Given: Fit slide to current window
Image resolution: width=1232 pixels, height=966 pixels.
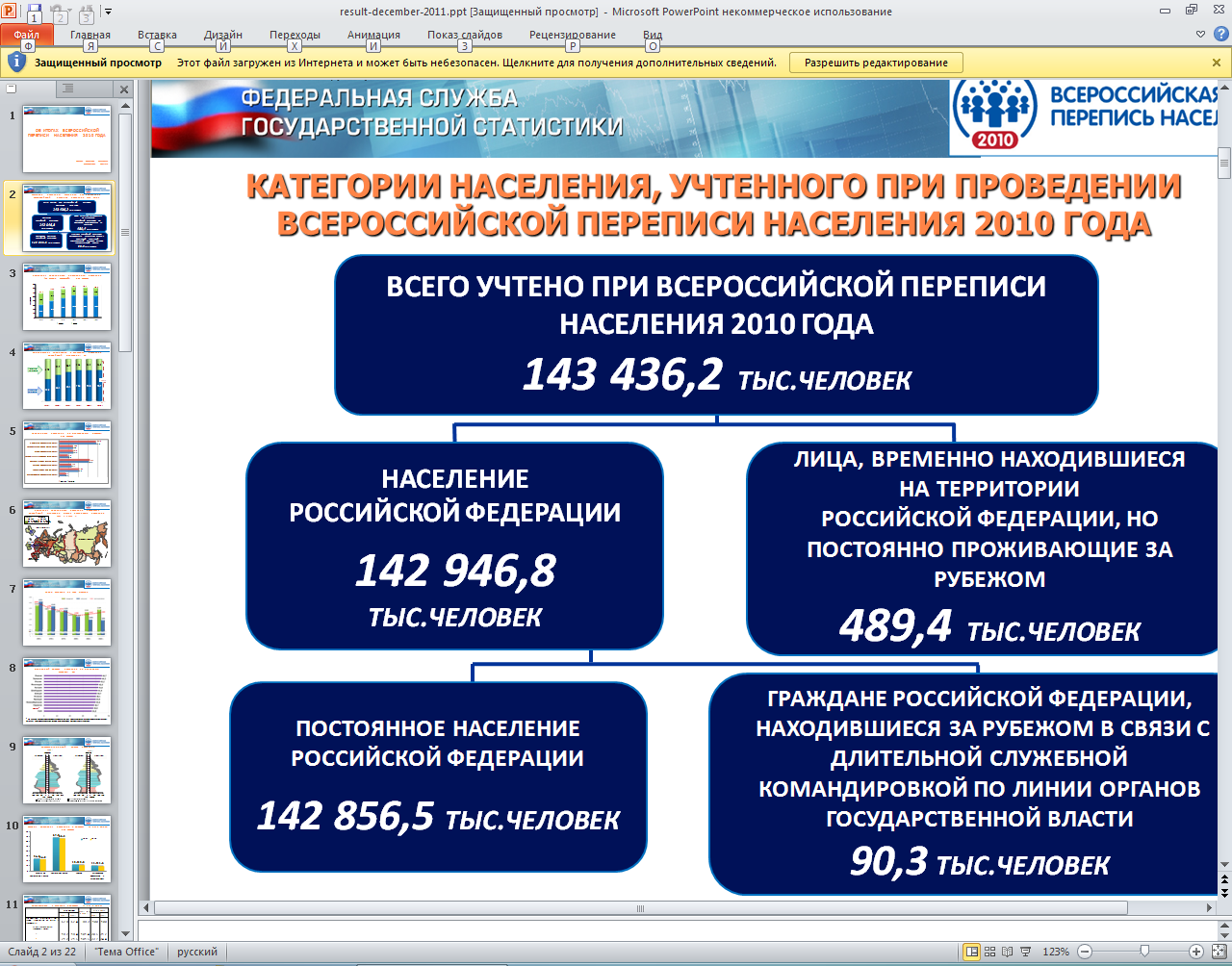Looking at the screenshot, I should coord(1218,952).
